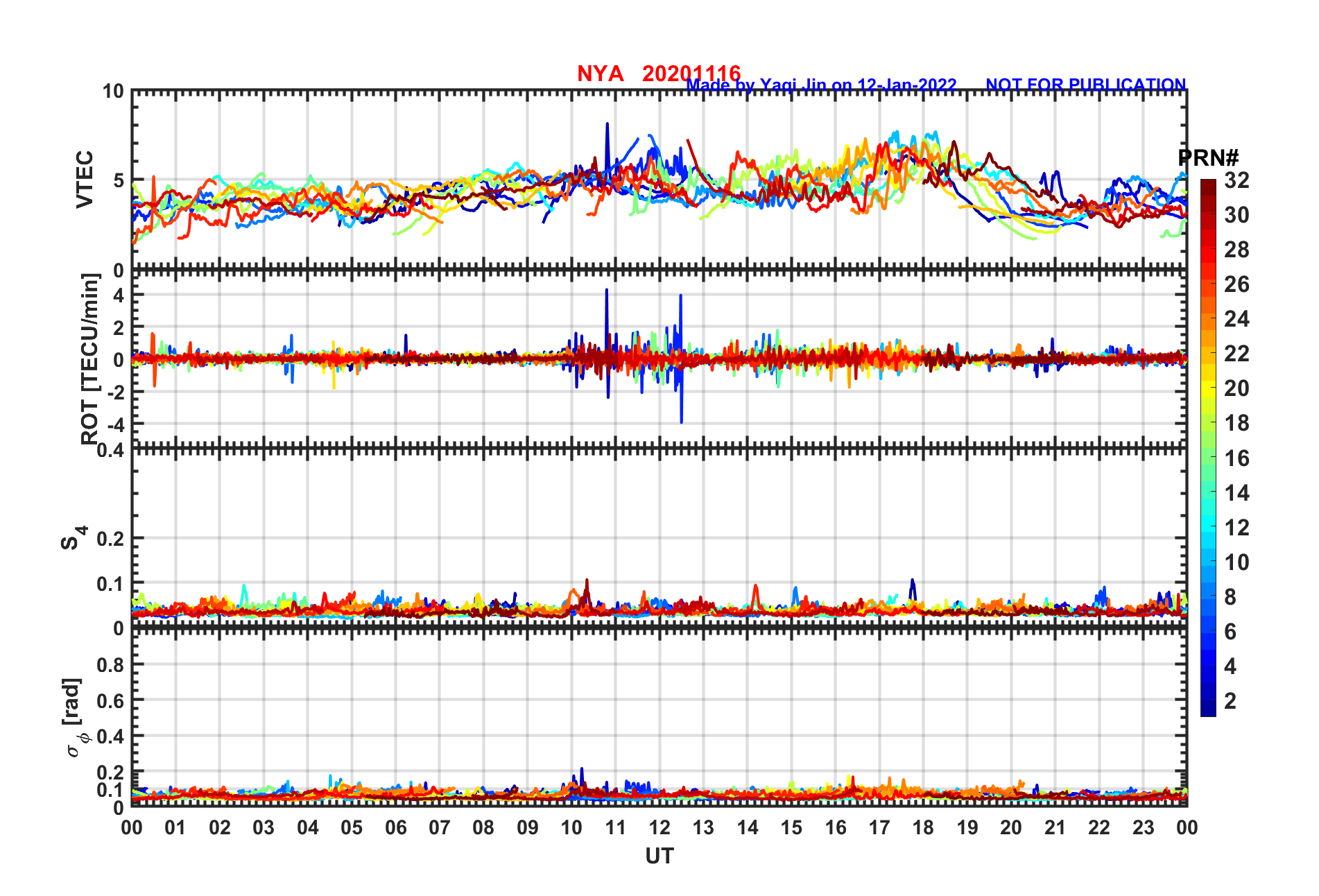
Task: Click the VTEC y-axis label
Action: 85,179
